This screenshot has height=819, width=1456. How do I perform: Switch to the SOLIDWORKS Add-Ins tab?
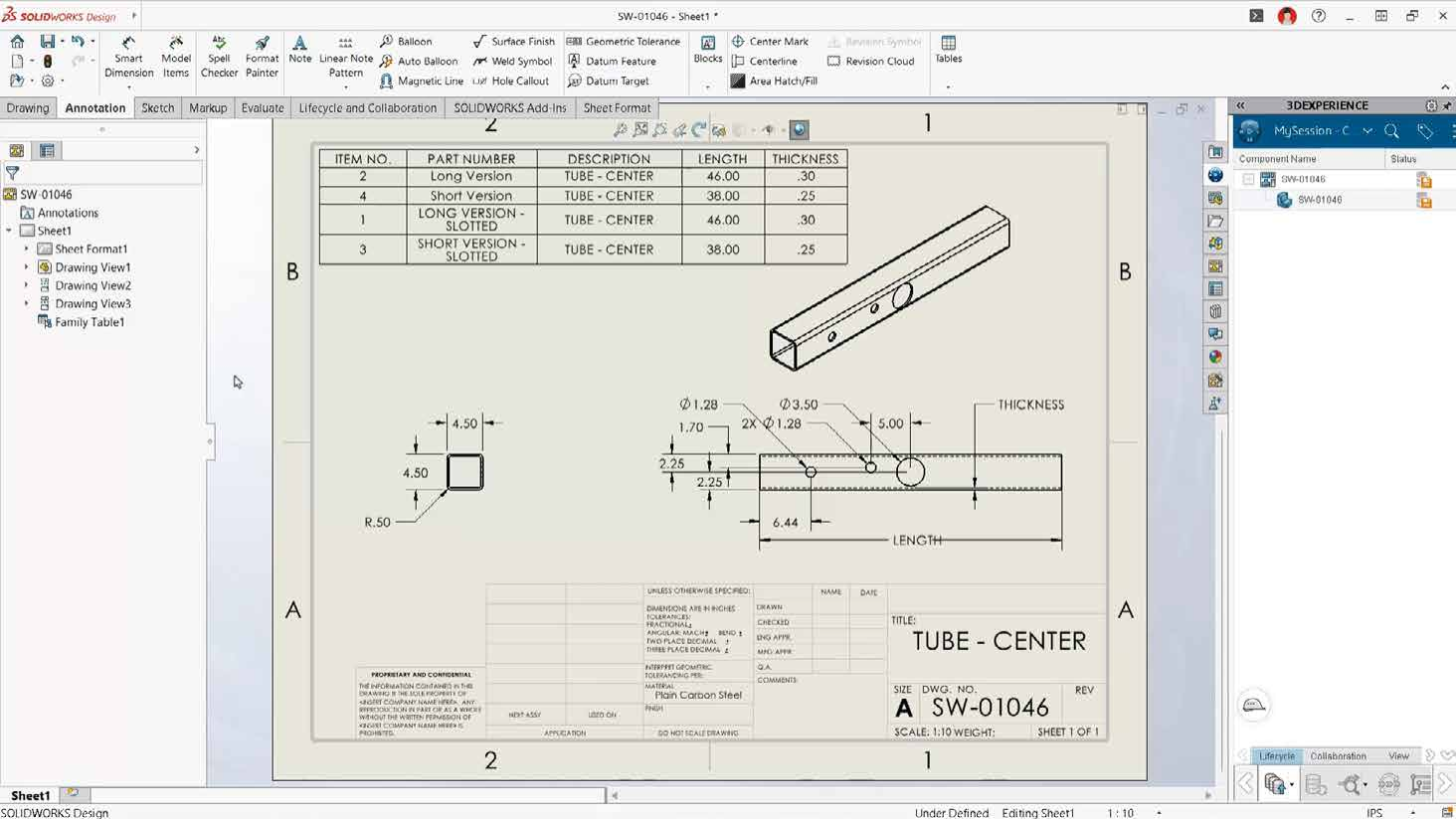click(510, 107)
